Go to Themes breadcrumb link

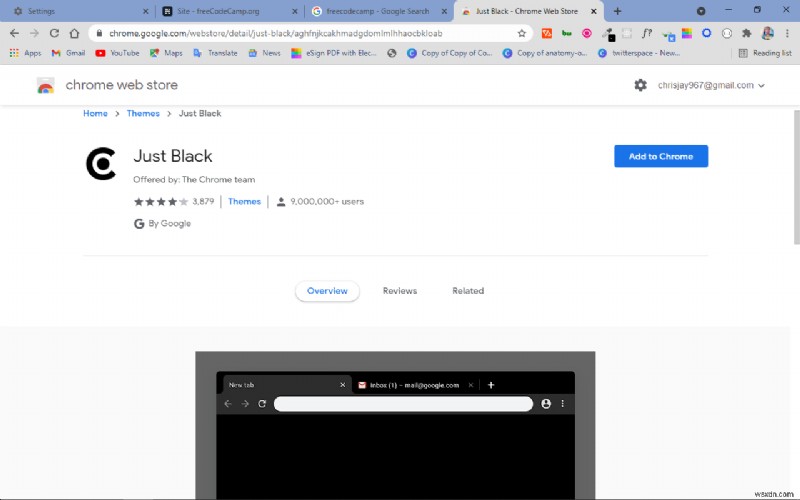coord(143,113)
